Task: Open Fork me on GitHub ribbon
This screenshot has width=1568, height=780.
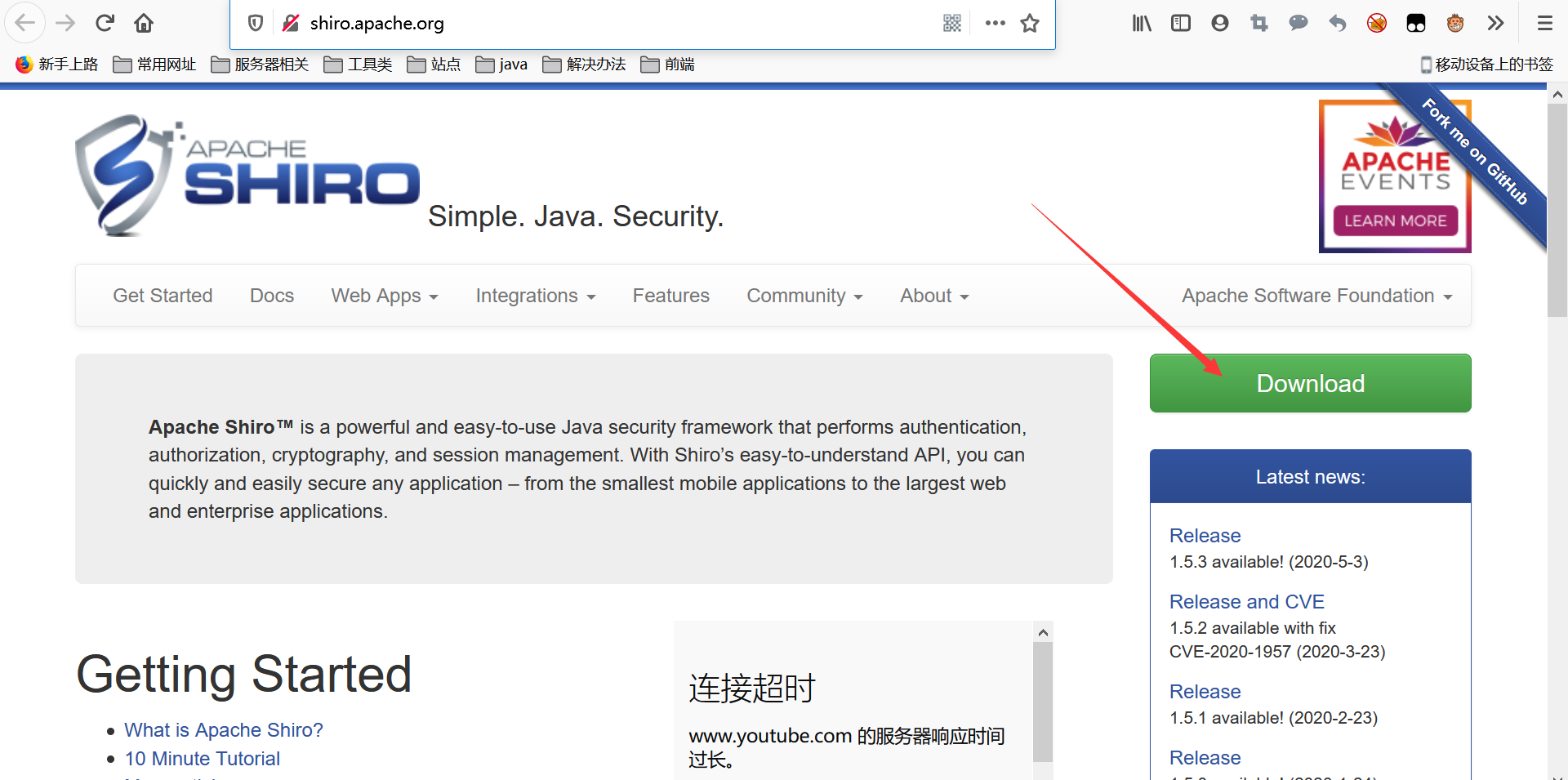Action: (x=1474, y=151)
